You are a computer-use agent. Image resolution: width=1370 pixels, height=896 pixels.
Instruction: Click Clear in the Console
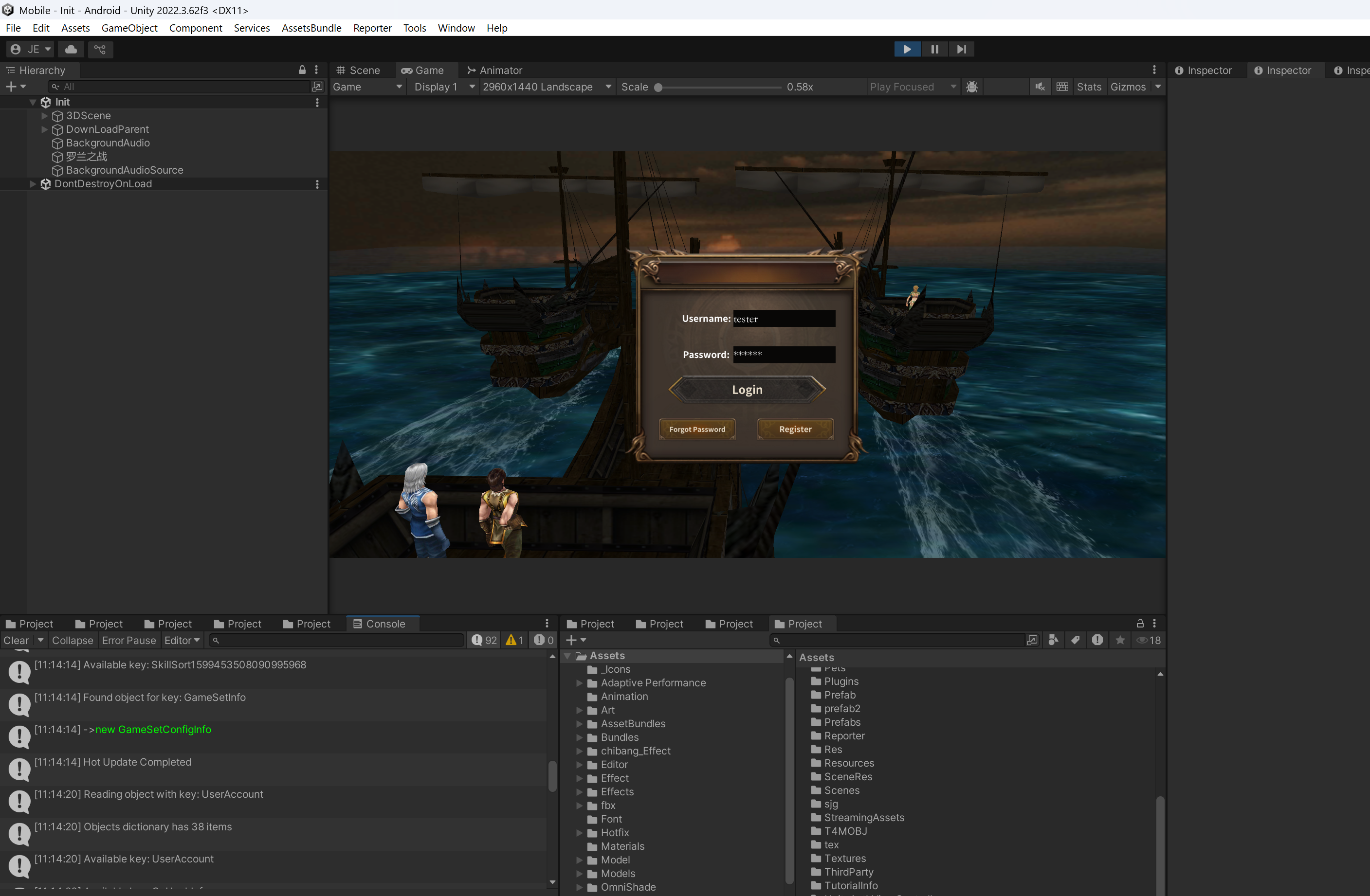coord(16,641)
